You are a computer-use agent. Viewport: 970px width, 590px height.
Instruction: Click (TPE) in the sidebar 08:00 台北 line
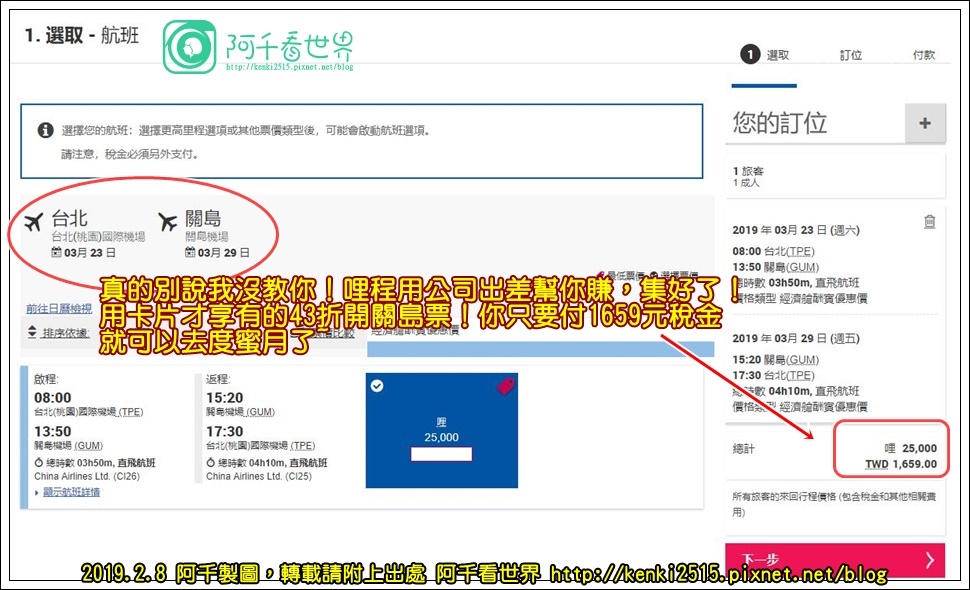click(x=800, y=251)
